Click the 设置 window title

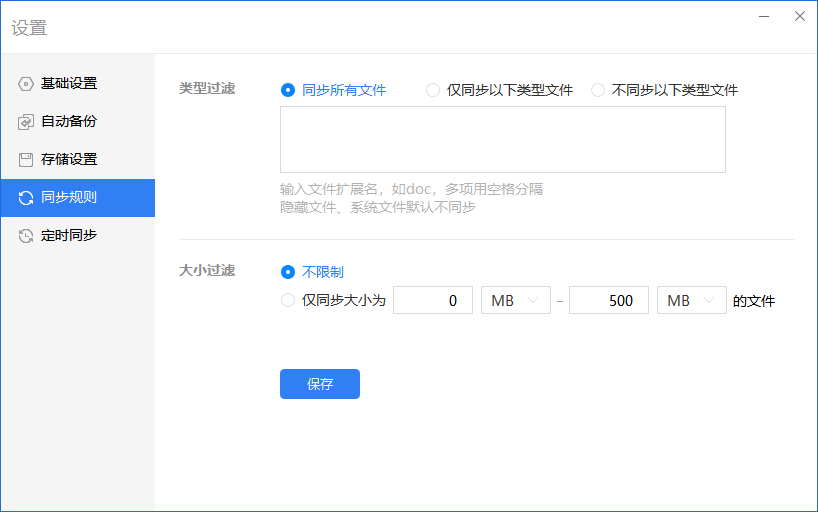pyautogui.click(x=30, y=28)
